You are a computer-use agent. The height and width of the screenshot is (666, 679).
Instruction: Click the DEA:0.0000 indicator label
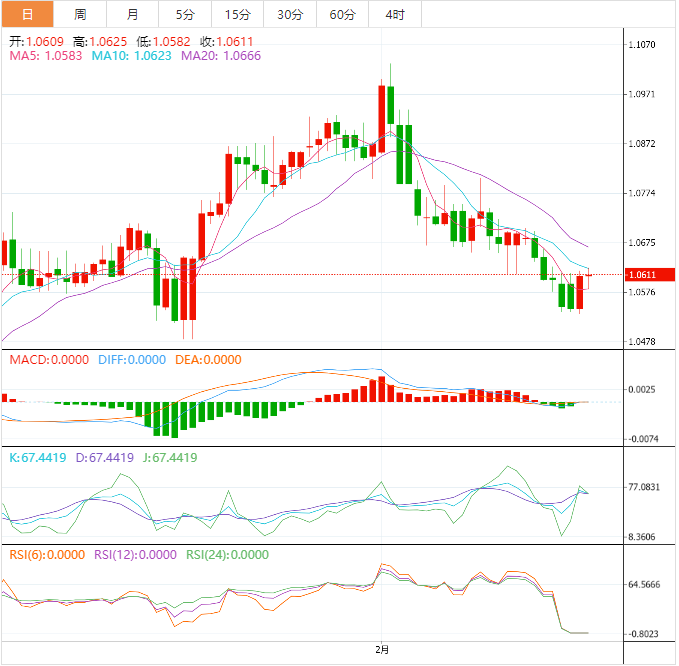tap(208, 360)
